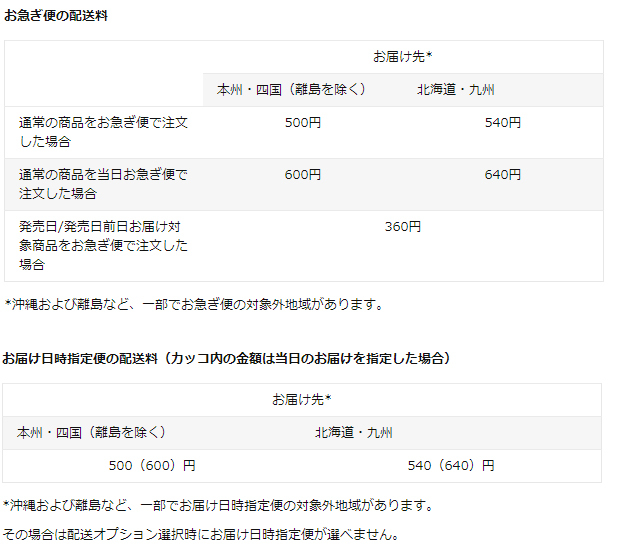
Task: Select the 540円 fee cell
Action: pos(502,123)
